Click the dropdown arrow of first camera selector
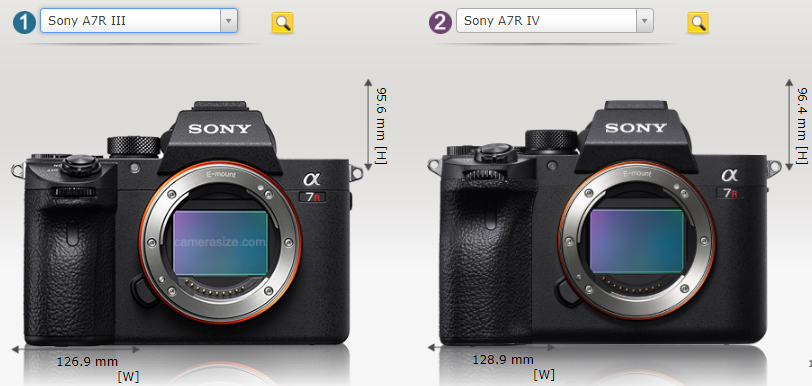This screenshot has height=386, width=812. [228, 21]
